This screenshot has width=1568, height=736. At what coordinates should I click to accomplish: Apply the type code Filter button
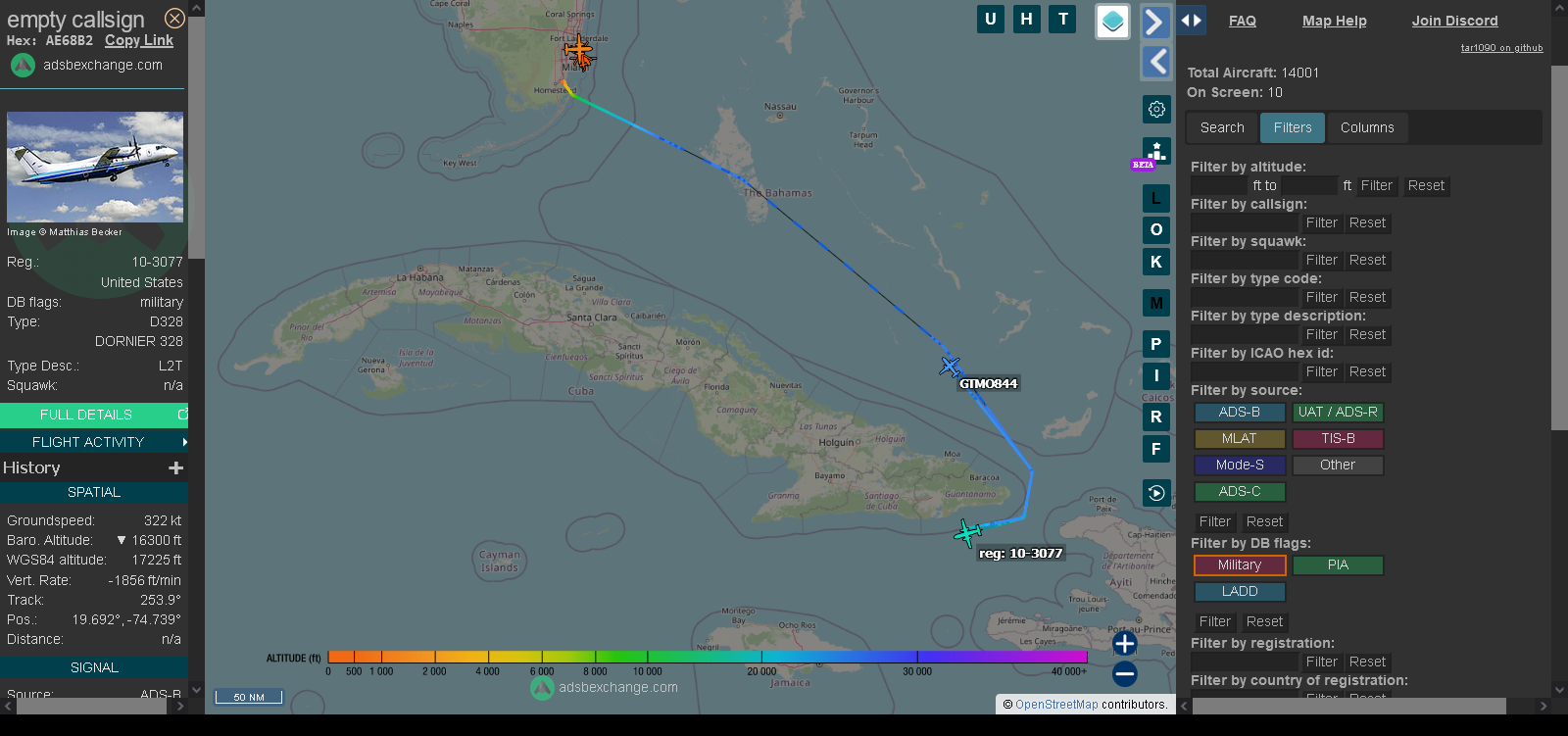(1321, 297)
